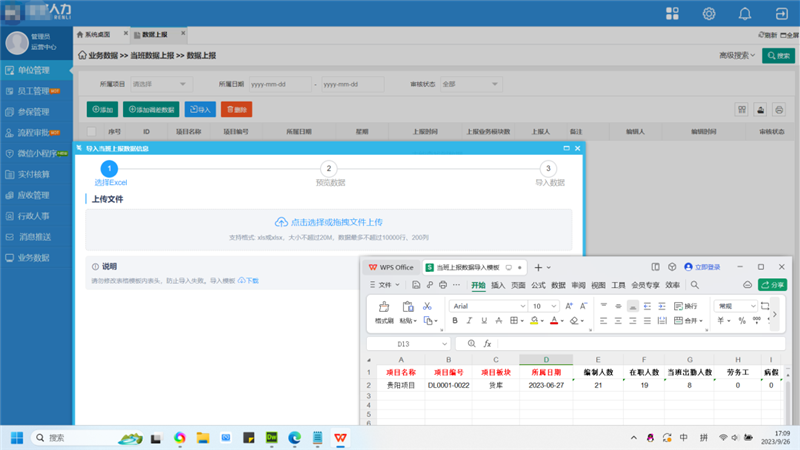
Task: Open settings gear in top header
Action: tap(709, 14)
